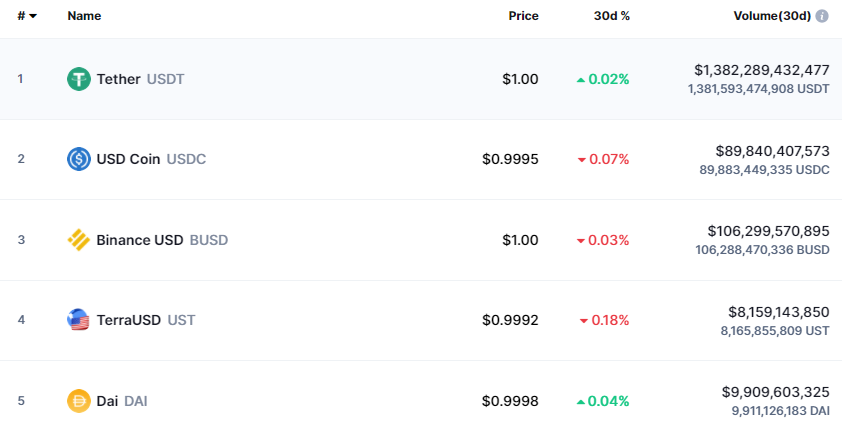This screenshot has height=440, width=842.
Task: Click the Binance USD logo icon
Action: [x=79, y=240]
